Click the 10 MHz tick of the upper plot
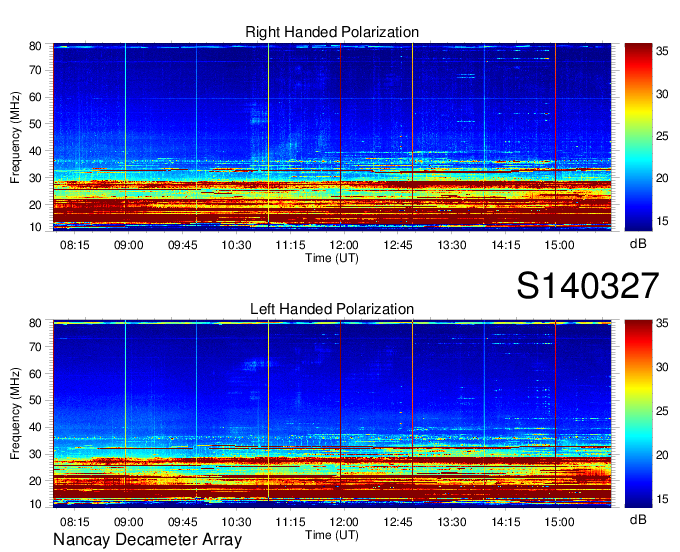Screen dimensions: 680x552 coord(35,227)
